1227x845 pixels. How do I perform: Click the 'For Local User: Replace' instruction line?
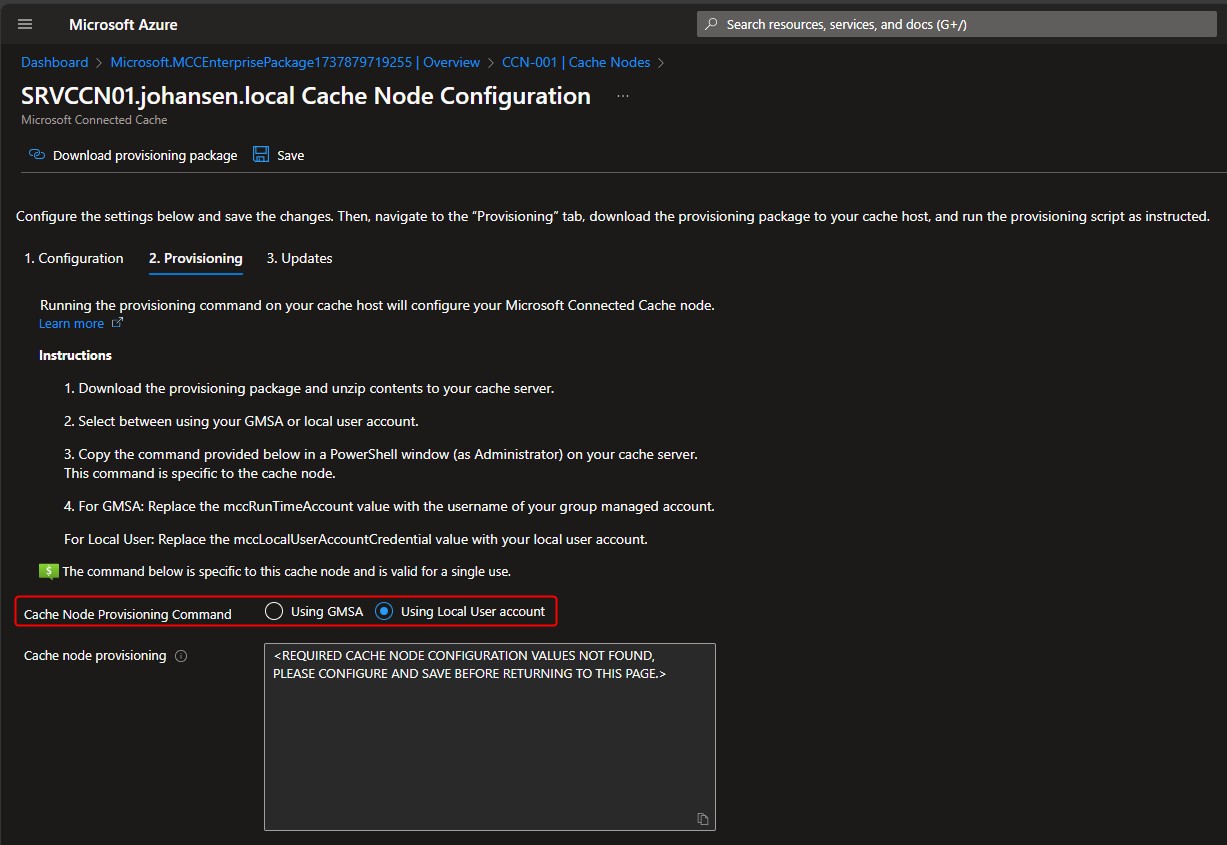tap(356, 539)
